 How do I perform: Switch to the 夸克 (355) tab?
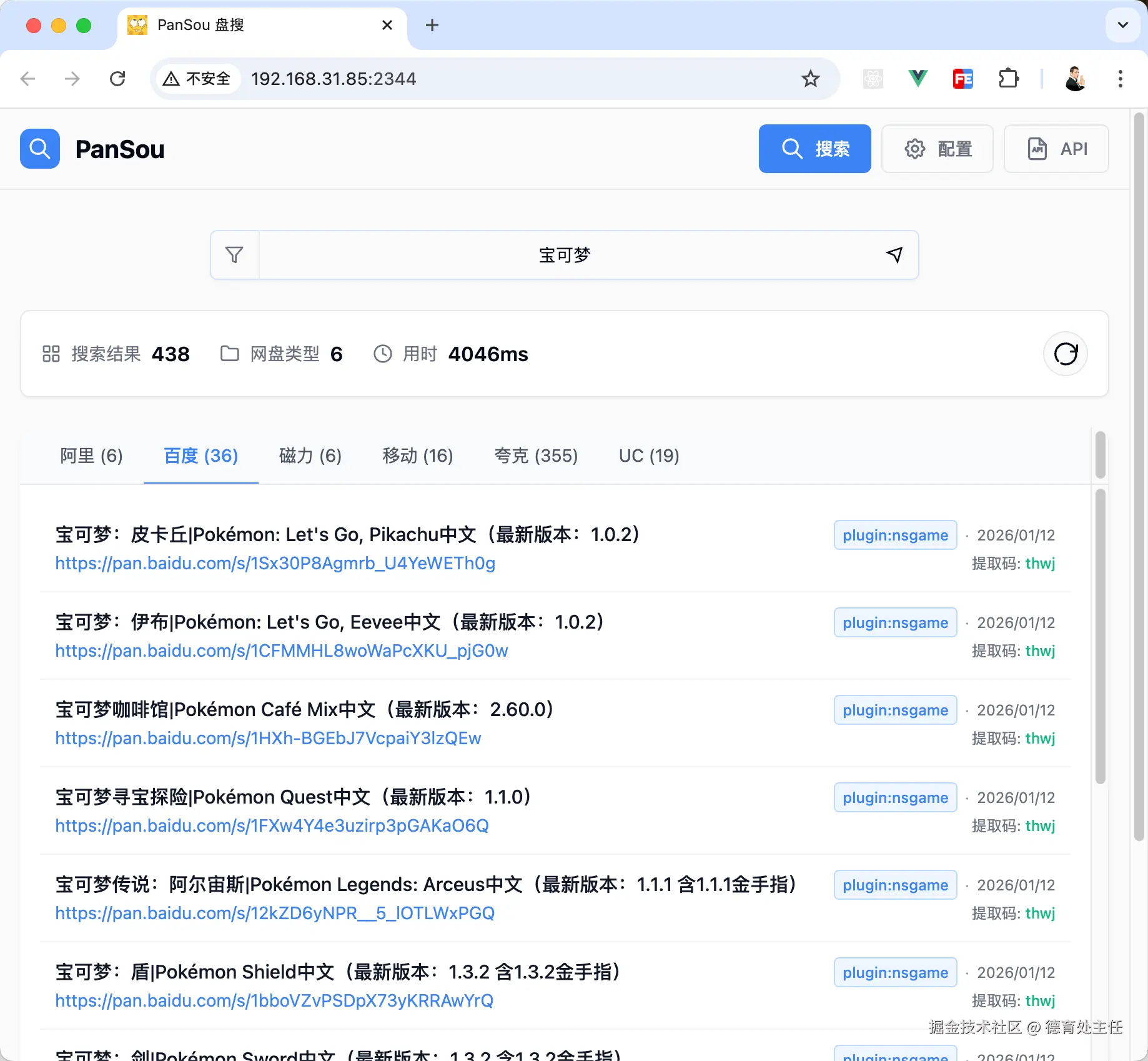(536, 456)
